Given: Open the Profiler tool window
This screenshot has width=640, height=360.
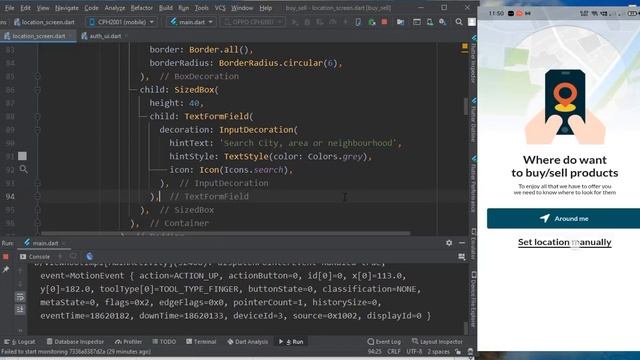Looking at the screenshot, I should point(128,342).
